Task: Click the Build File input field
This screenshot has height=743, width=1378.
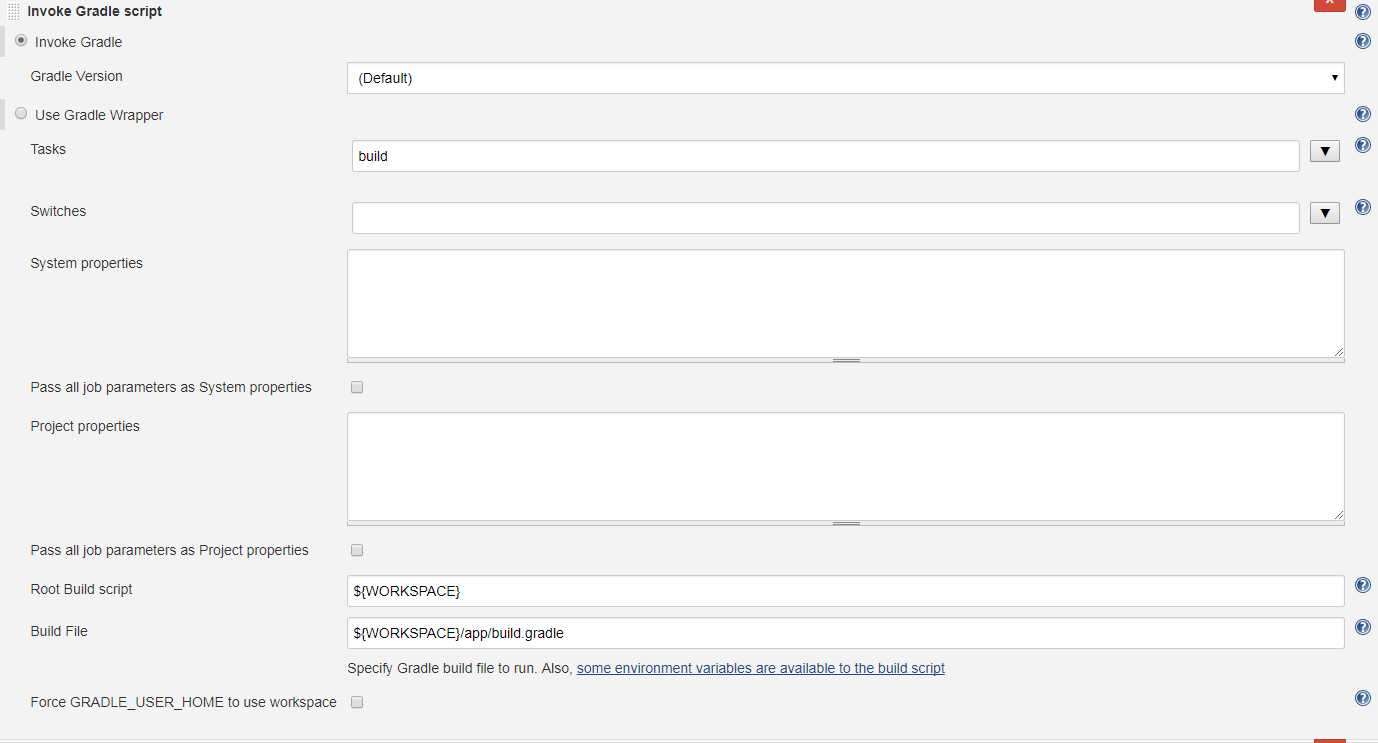Action: click(845, 633)
